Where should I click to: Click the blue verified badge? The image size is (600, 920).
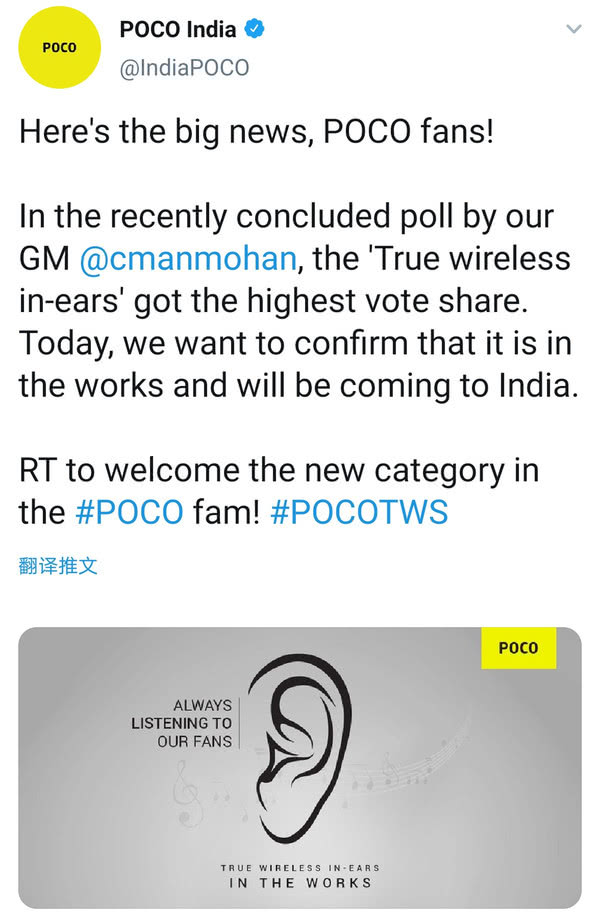click(256, 30)
